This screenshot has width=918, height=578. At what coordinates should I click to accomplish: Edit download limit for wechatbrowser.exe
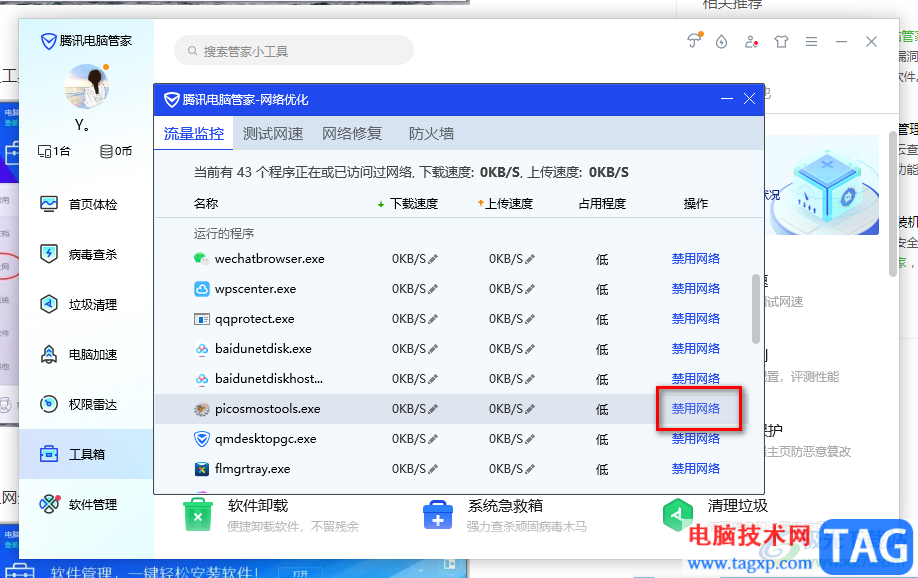[433, 259]
